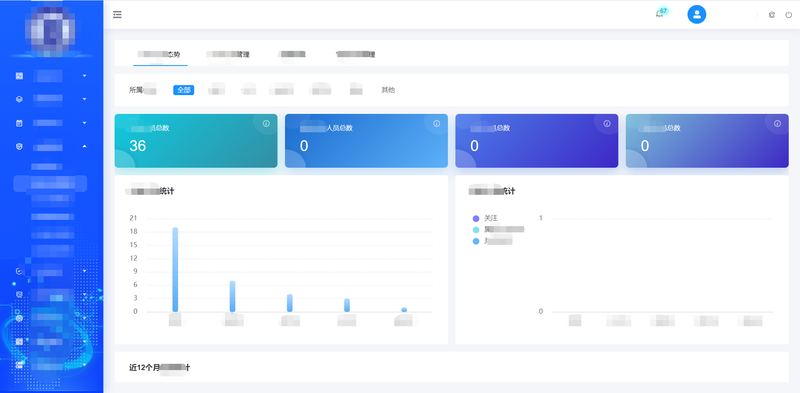
Task: Toggle the purple 关注 legend item
Action: pyautogui.click(x=485, y=218)
